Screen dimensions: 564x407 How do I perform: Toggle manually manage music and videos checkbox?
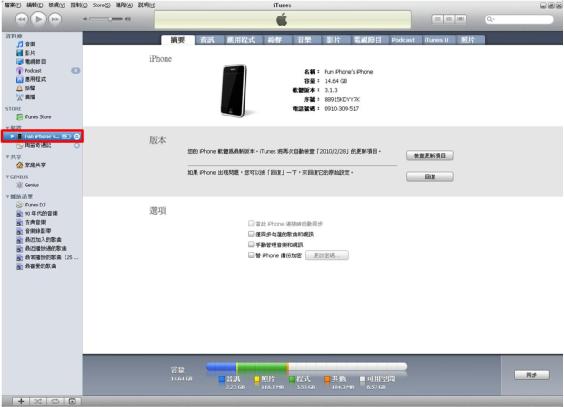pyautogui.click(x=251, y=244)
